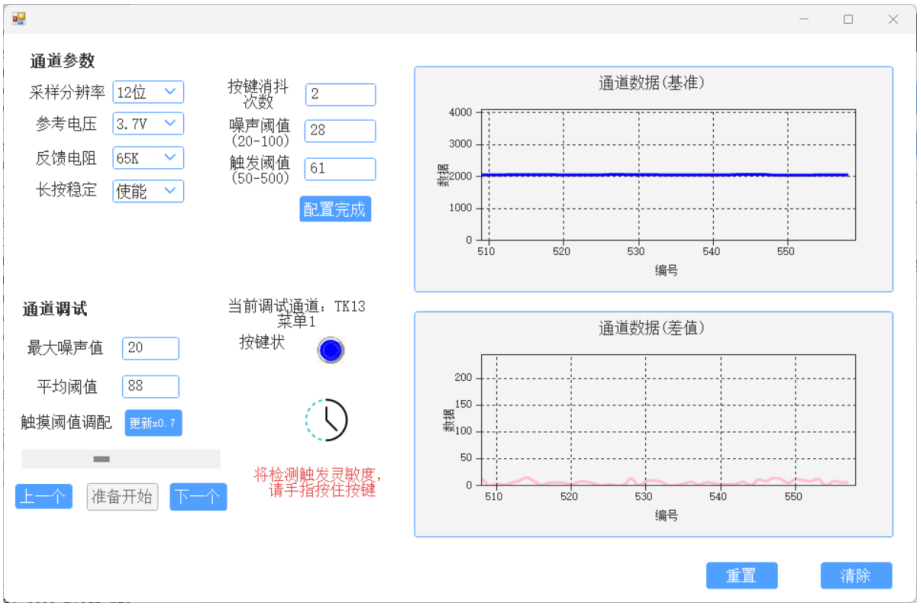921x608 pixels.
Task: Click the 更新x0.7 button
Action: point(153,423)
